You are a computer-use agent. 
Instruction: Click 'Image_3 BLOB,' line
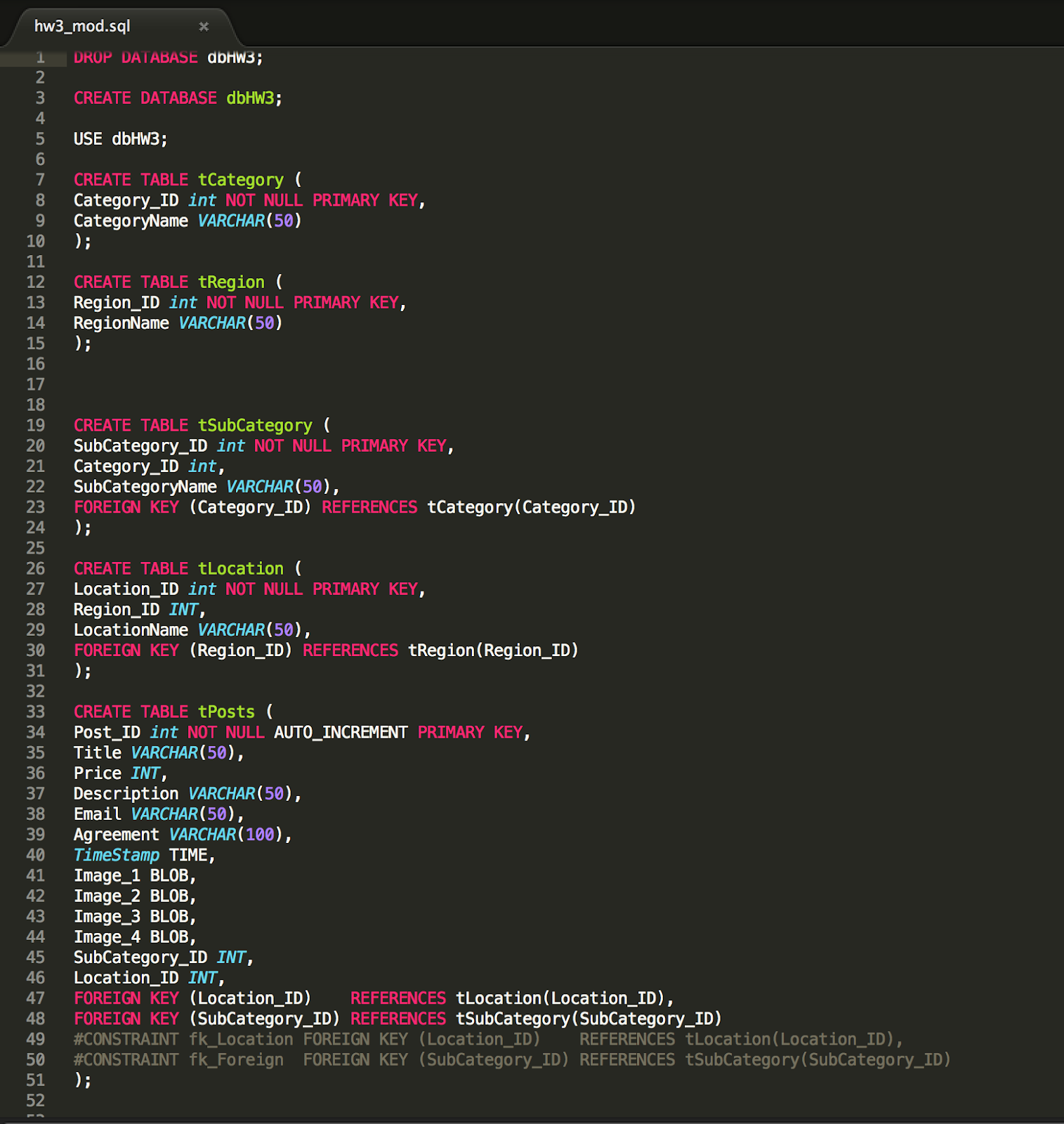click(x=135, y=916)
